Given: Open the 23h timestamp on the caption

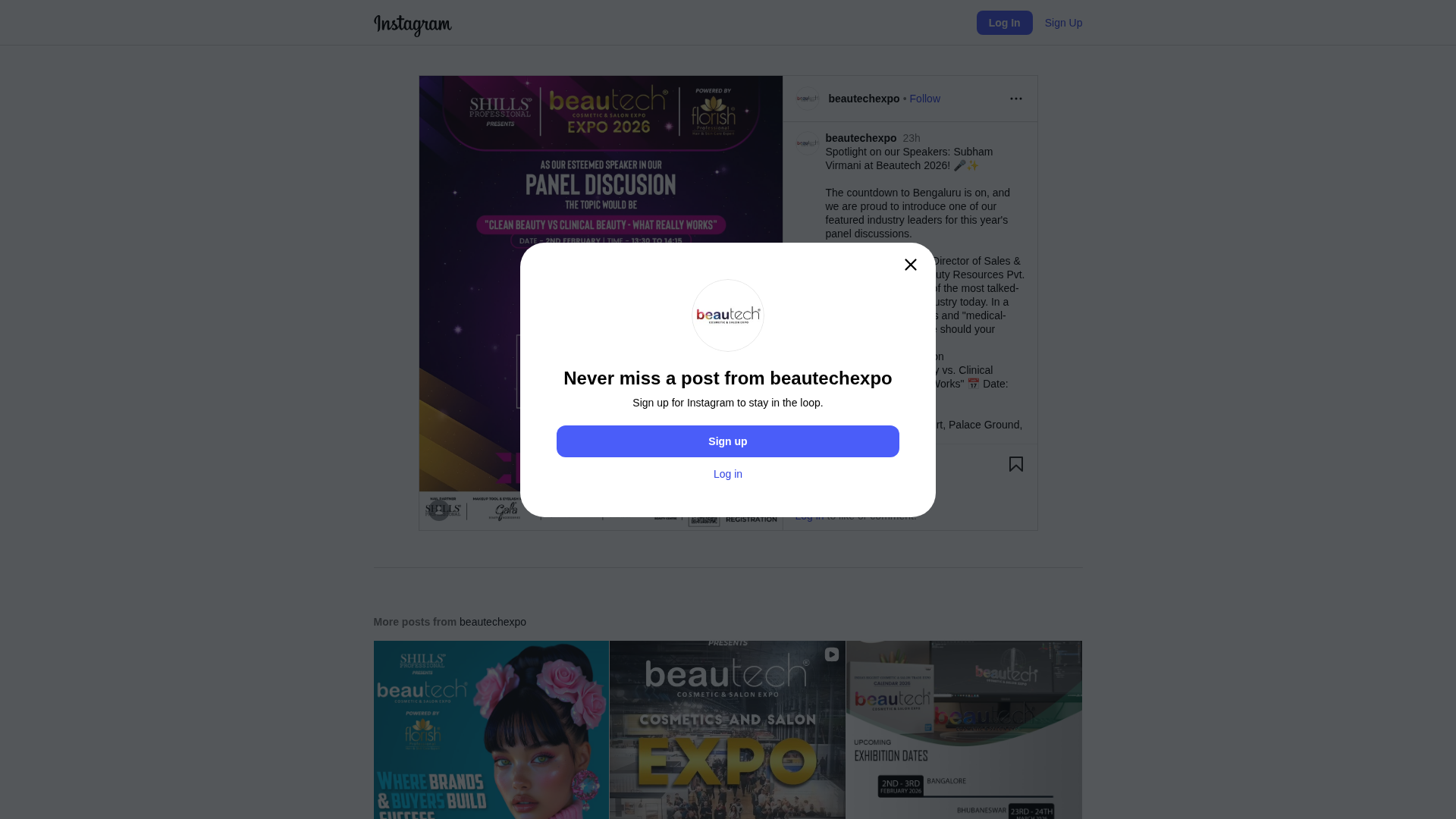Looking at the screenshot, I should [911, 138].
